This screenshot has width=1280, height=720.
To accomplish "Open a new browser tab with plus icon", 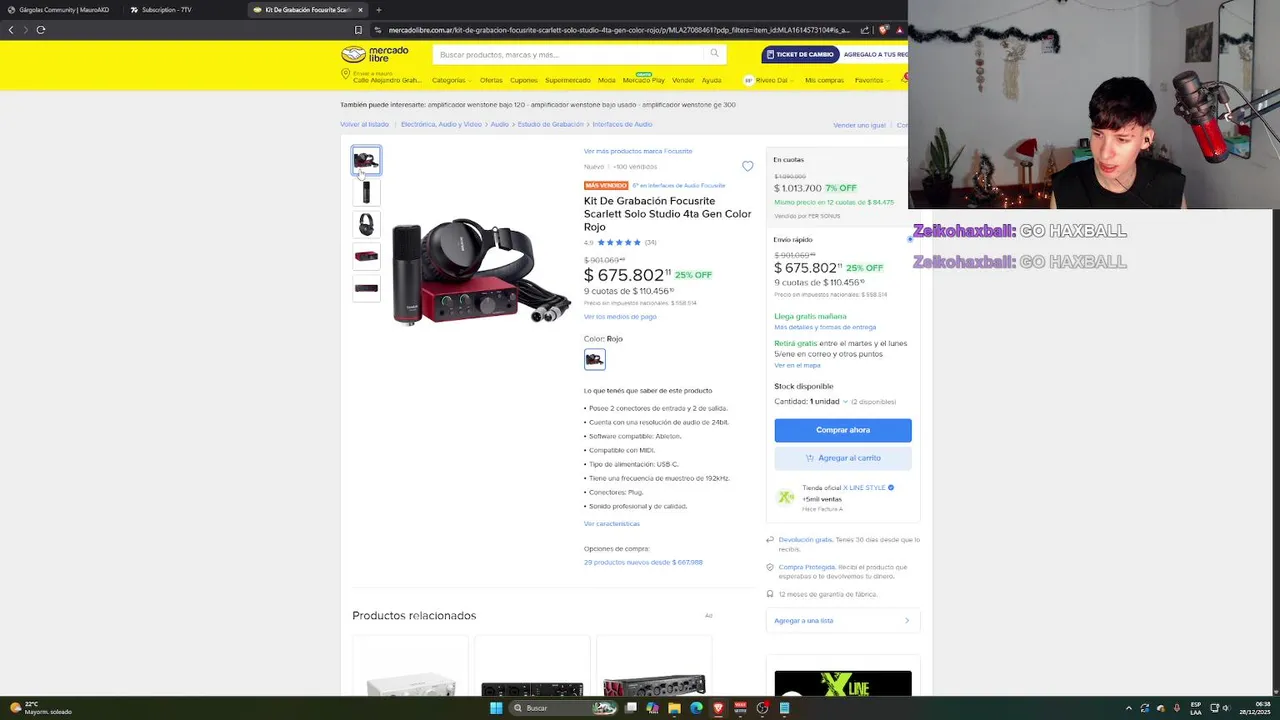I will pos(378,10).
